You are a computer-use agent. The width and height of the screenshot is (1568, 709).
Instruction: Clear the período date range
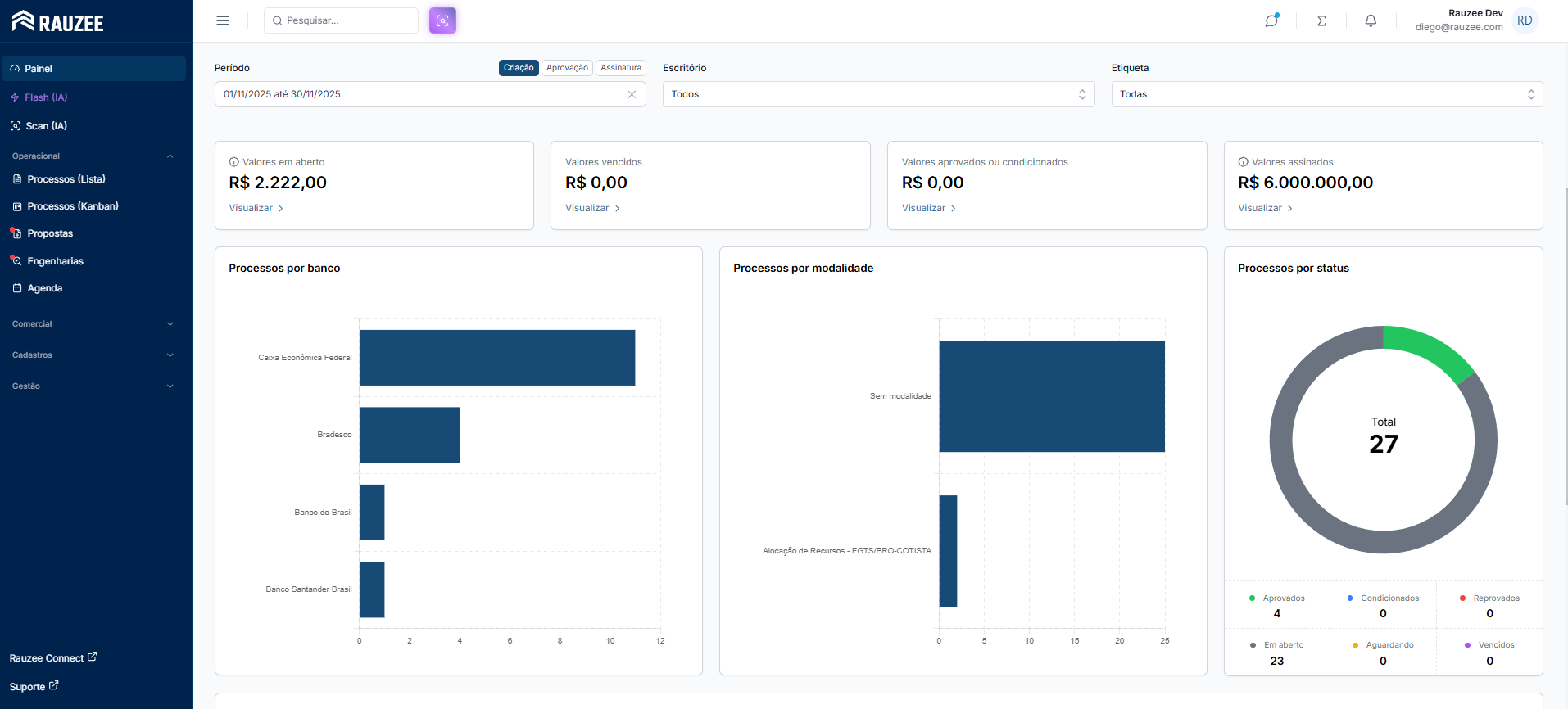pos(632,94)
